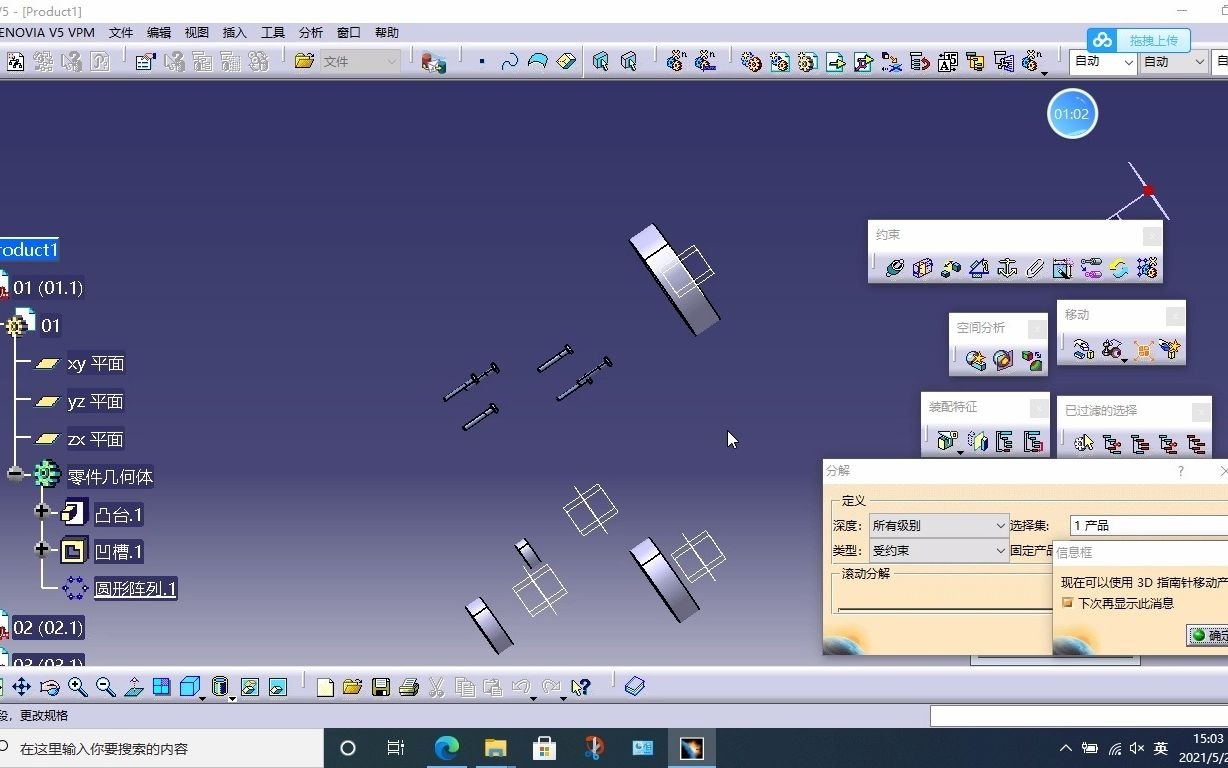Select the Offset constraint tool

(x=950, y=268)
